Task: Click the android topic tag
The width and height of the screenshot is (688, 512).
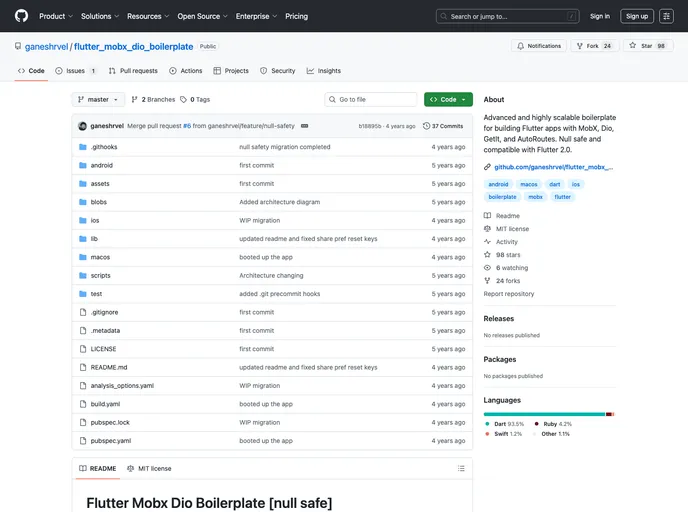Action: [498, 184]
